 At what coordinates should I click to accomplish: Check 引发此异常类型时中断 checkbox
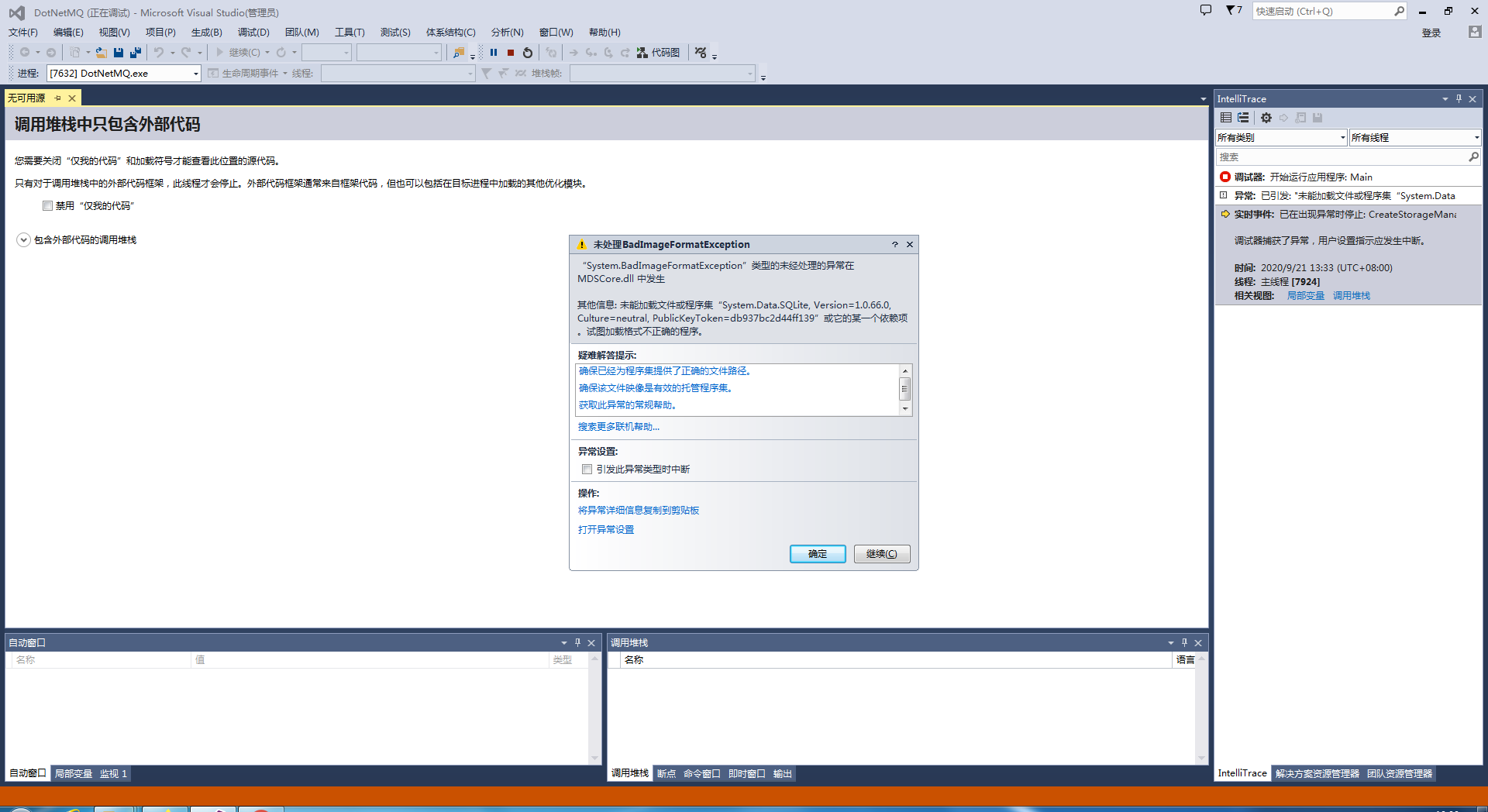[x=587, y=469]
